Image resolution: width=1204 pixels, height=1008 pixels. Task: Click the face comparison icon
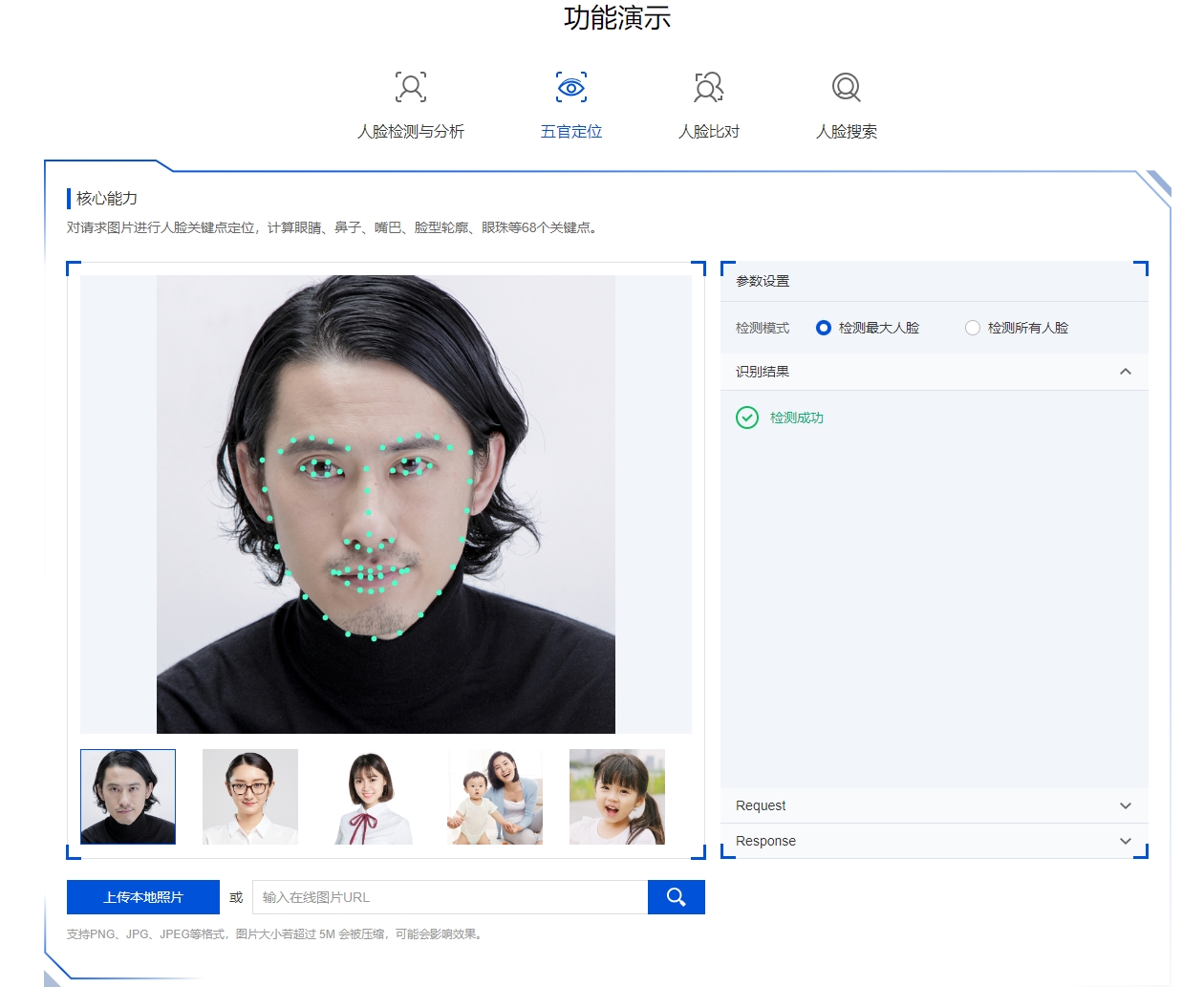tap(709, 87)
